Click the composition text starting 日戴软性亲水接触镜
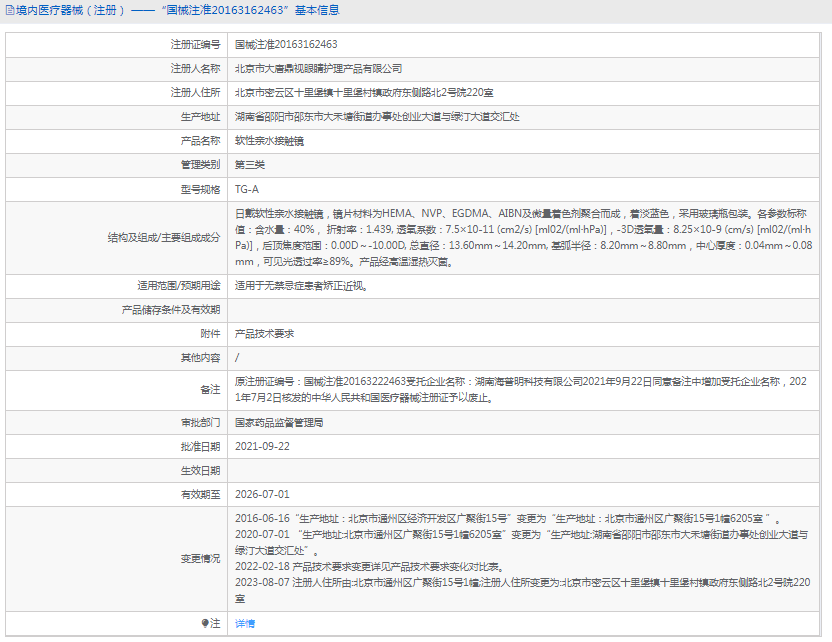Screen dimensions: 832x642 (523, 238)
